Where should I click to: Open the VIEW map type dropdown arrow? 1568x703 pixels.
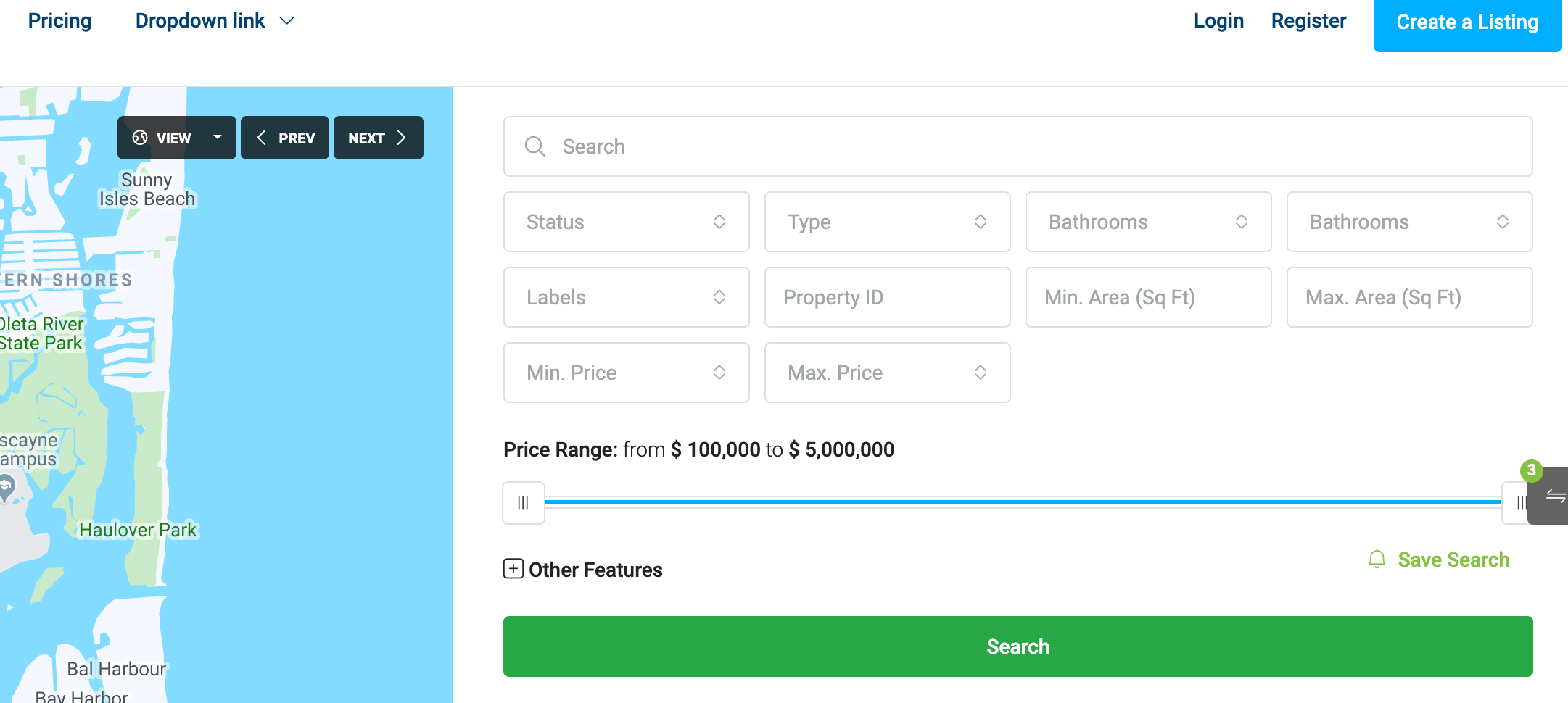tap(218, 138)
